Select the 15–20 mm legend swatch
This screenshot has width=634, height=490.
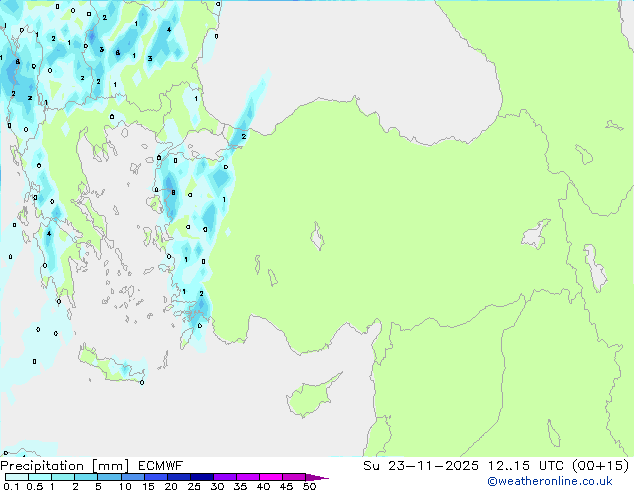click(x=155, y=477)
